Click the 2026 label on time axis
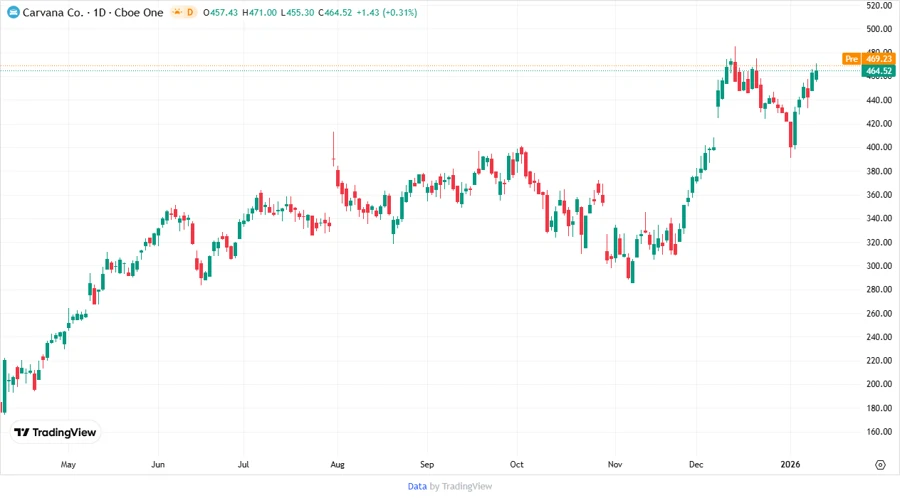900x498 pixels. [790, 464]
